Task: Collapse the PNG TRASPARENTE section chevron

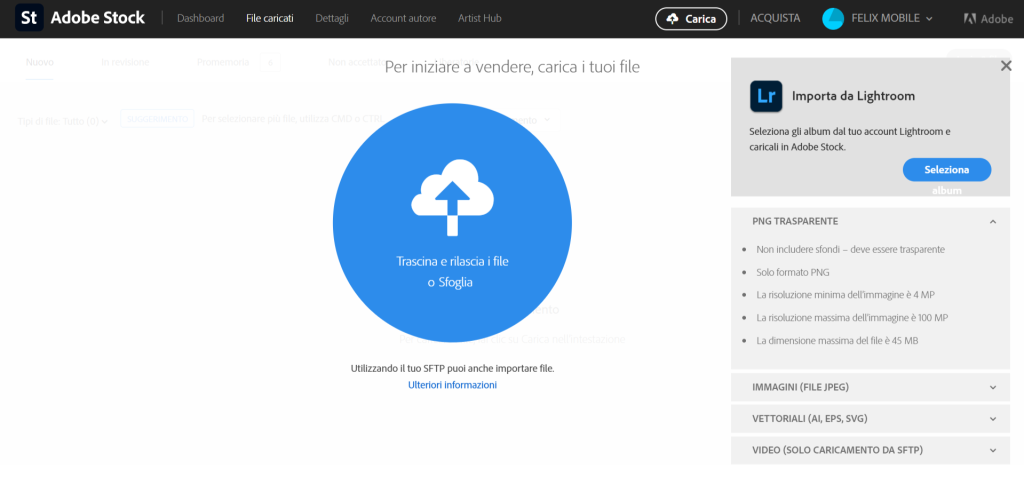Action: point(993,222)
